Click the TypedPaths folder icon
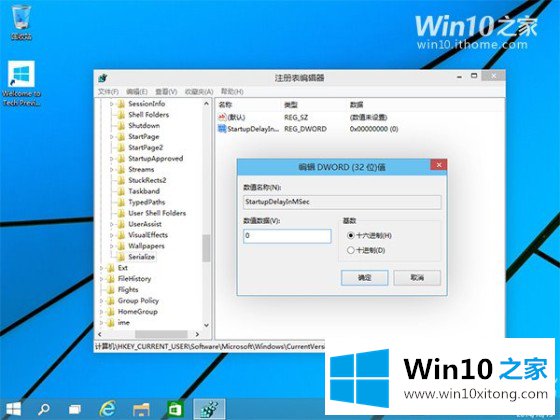This screenshot has height=420, width=560. (121, 202)
